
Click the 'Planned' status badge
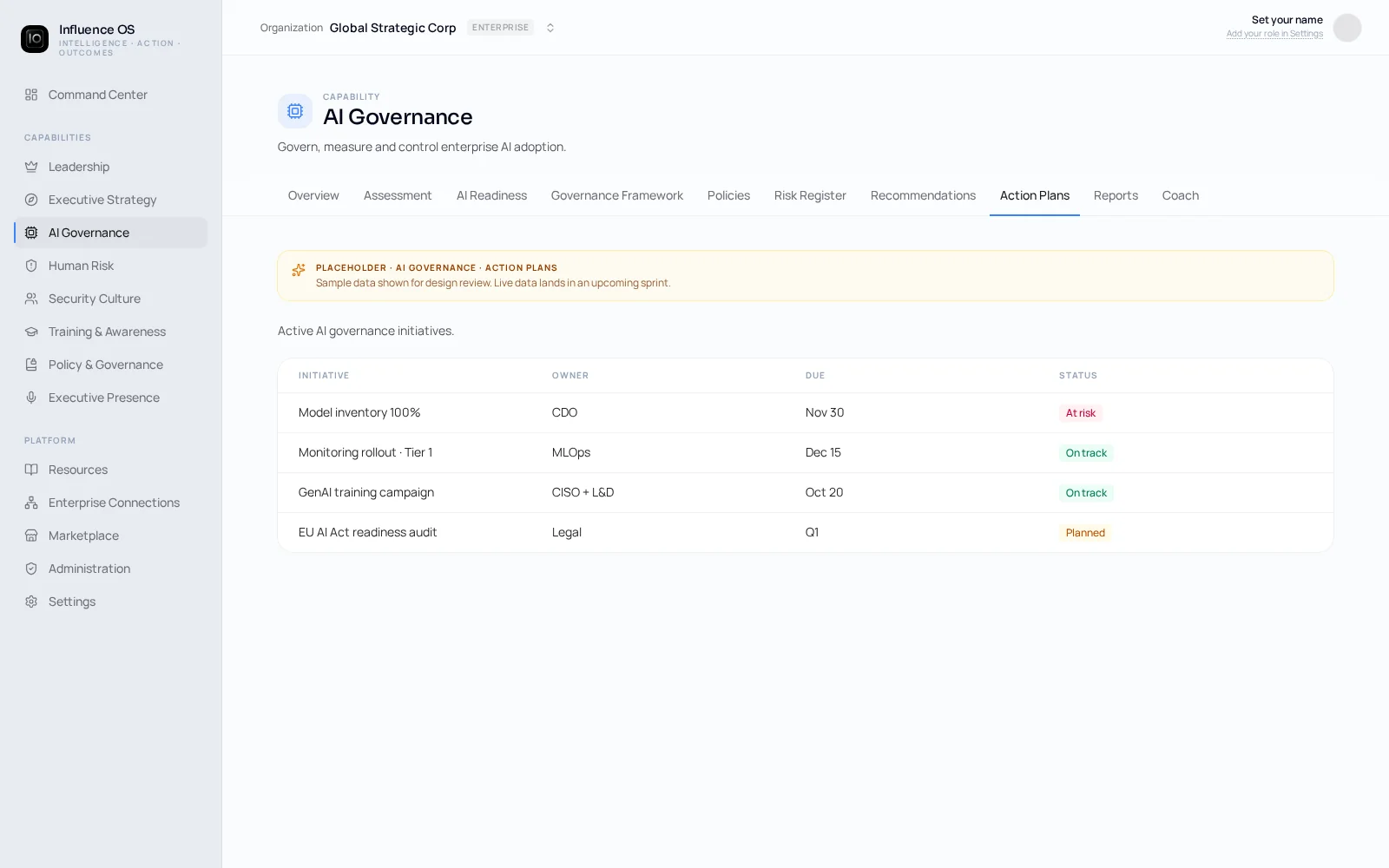point(1085,533)
